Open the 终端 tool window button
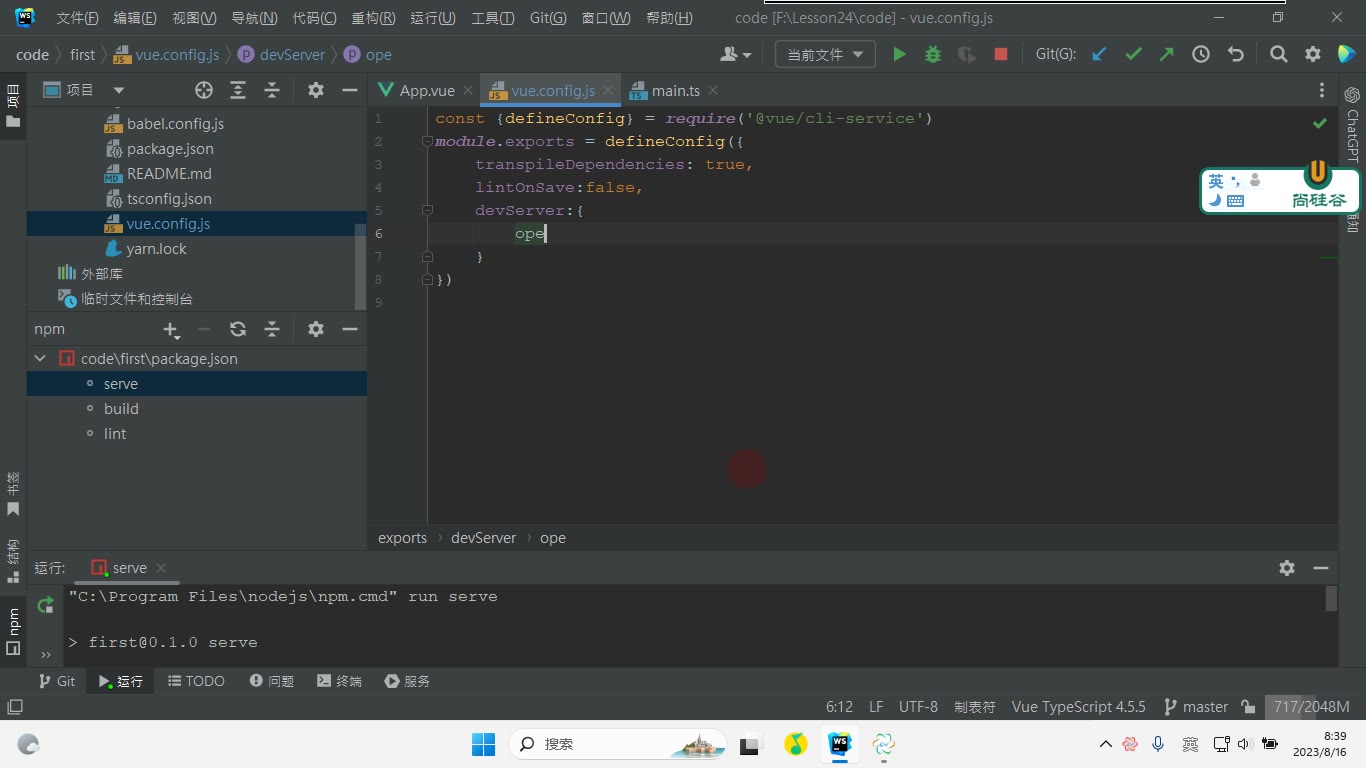Screen dimensions: 1366x768 click(x=339, y=681)
